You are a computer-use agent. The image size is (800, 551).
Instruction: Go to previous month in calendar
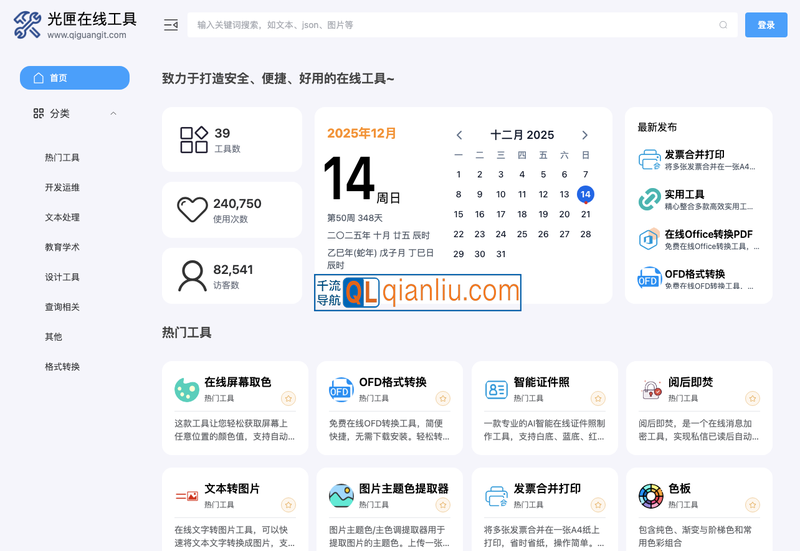tap(459, 135)
